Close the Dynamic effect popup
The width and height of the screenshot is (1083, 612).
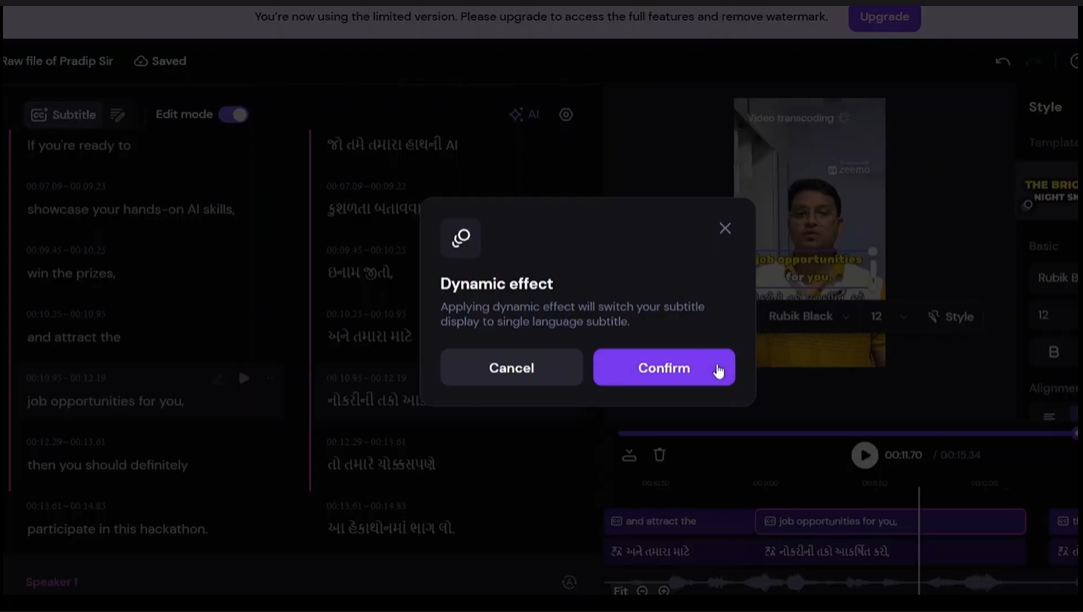(725, 228)
